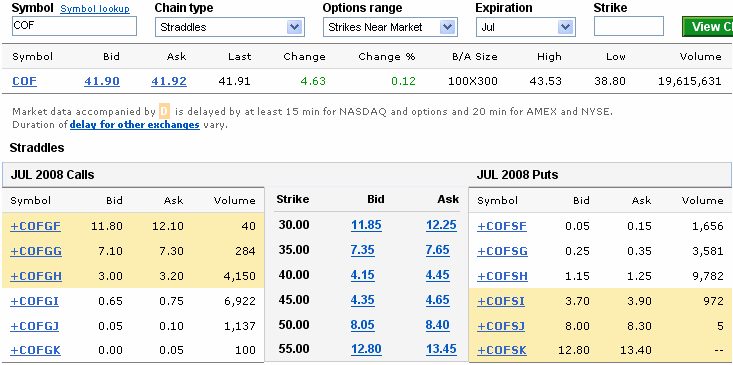Click straddle bid 4.35 at strike 45.00
The height and width of the screenshot is (365, 733).
[x=363, y=300]
